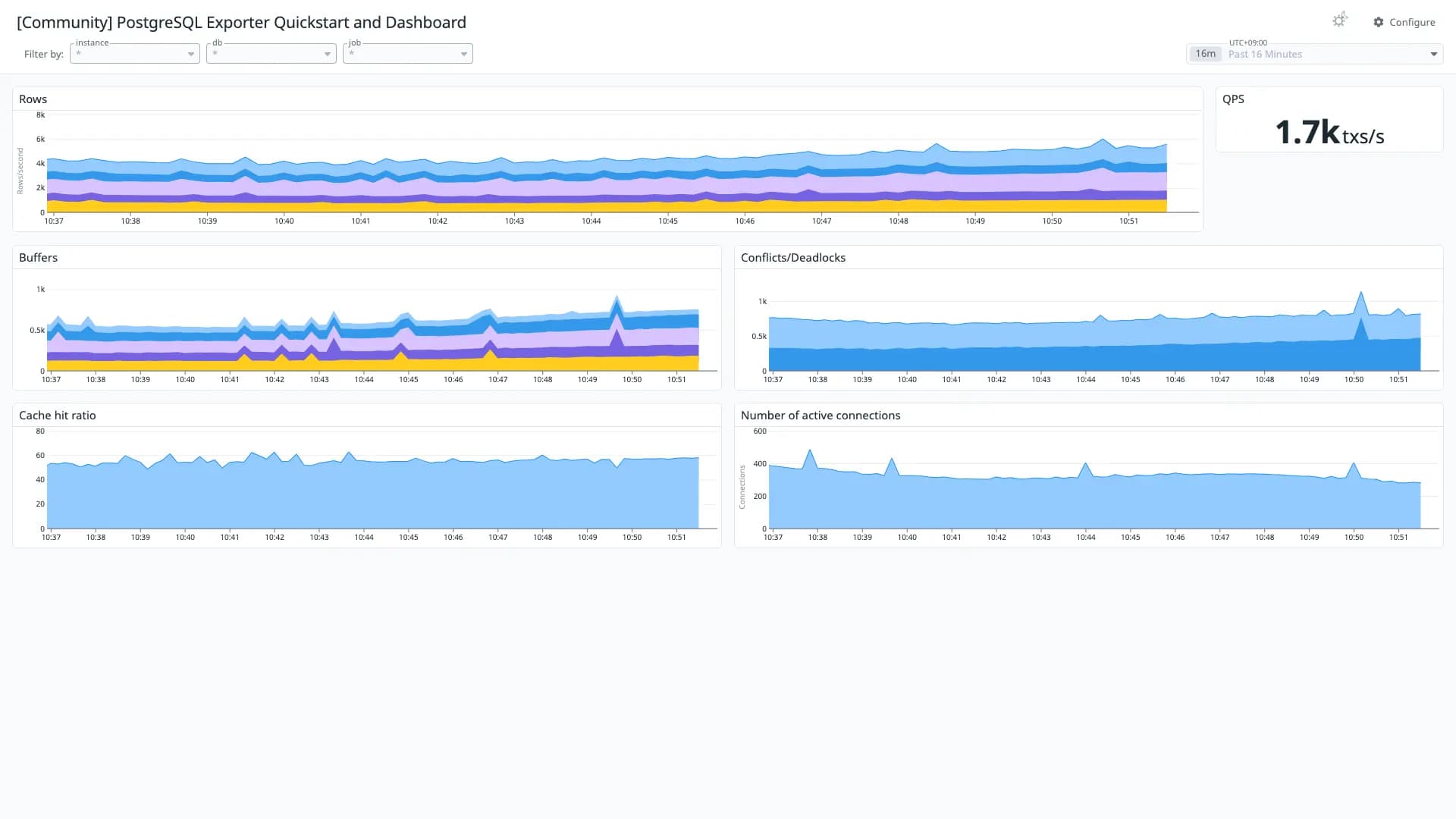The width and height of the screenshot is (1456, 819).
Task: Click the dashboard title text
Action: (x=241, y=22)
